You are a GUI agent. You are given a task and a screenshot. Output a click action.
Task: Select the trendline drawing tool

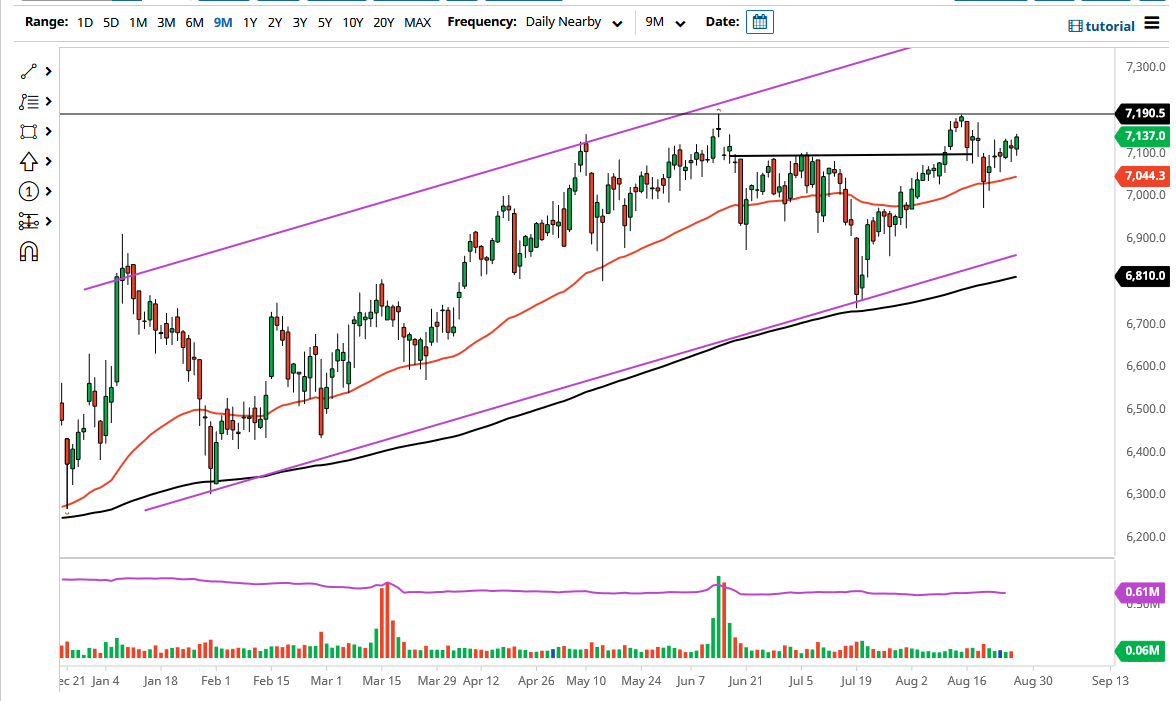(x=26, y=70)
